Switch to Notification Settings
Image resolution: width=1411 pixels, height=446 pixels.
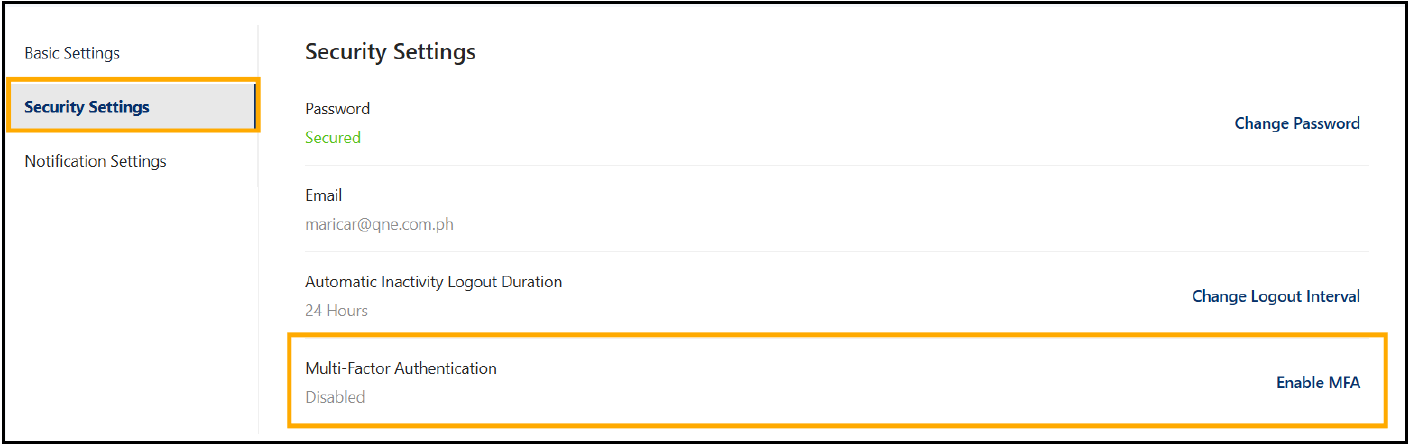(95, 161)
